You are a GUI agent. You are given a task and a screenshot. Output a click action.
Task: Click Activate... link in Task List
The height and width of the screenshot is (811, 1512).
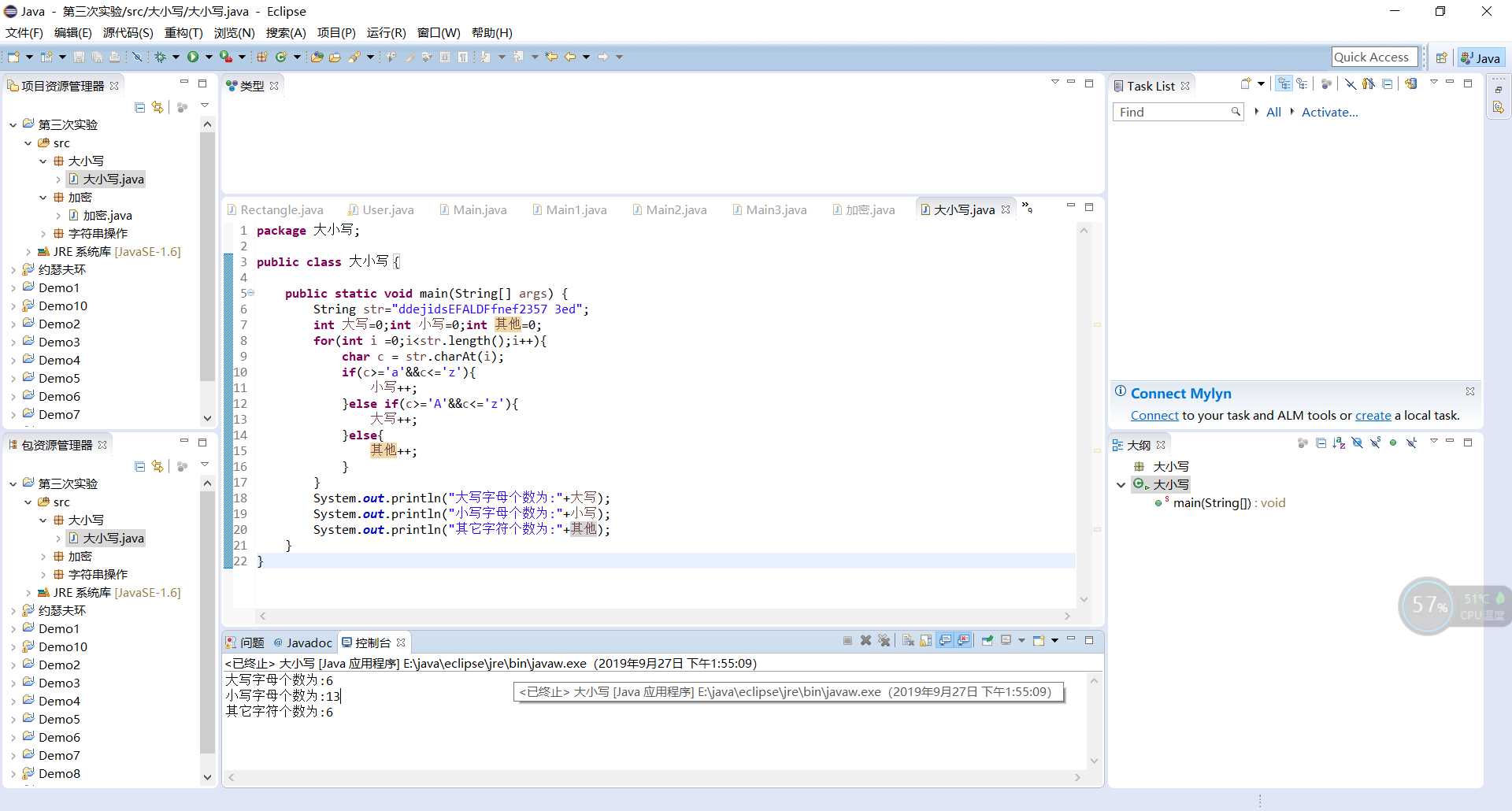pos(1329,112)
